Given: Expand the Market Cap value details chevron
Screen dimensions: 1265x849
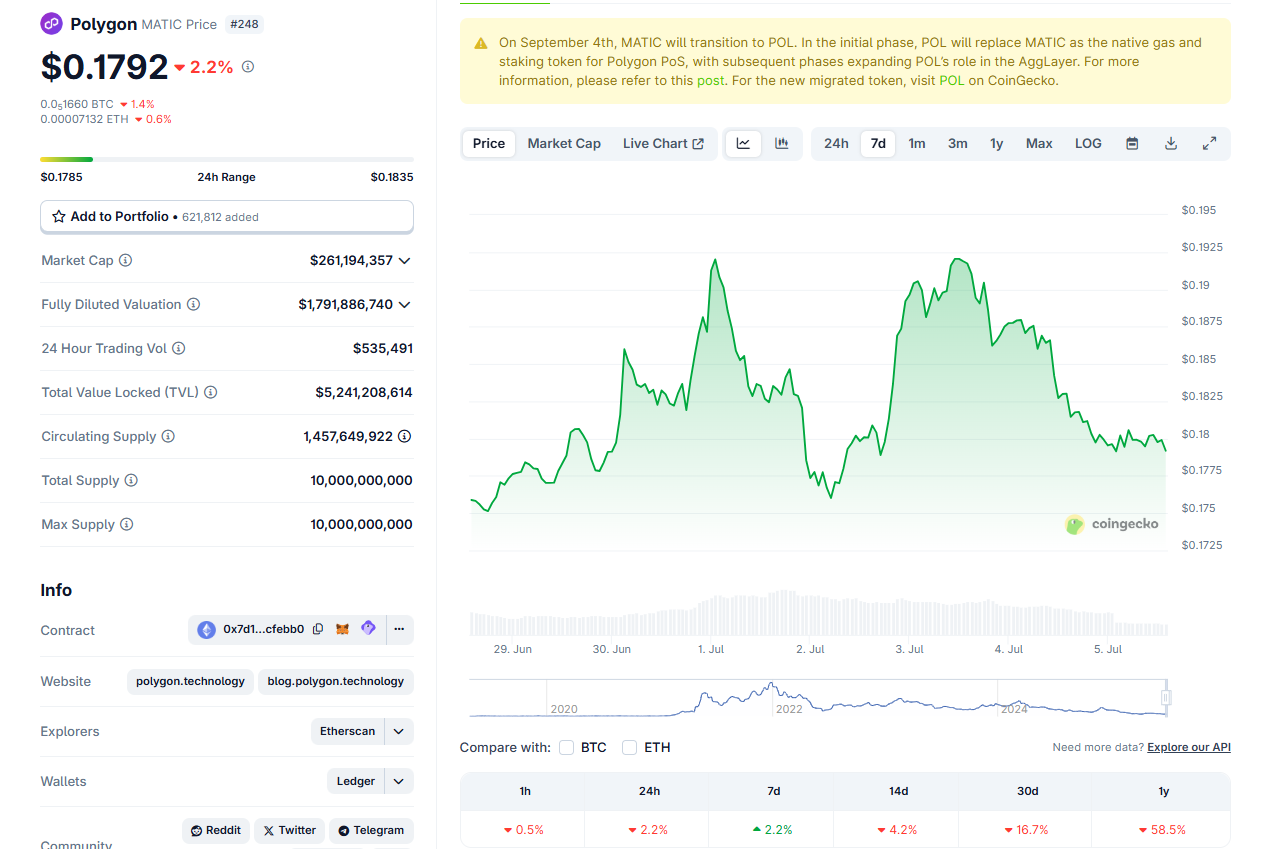Looking at the screenshot, I should (x=404, y=260).
